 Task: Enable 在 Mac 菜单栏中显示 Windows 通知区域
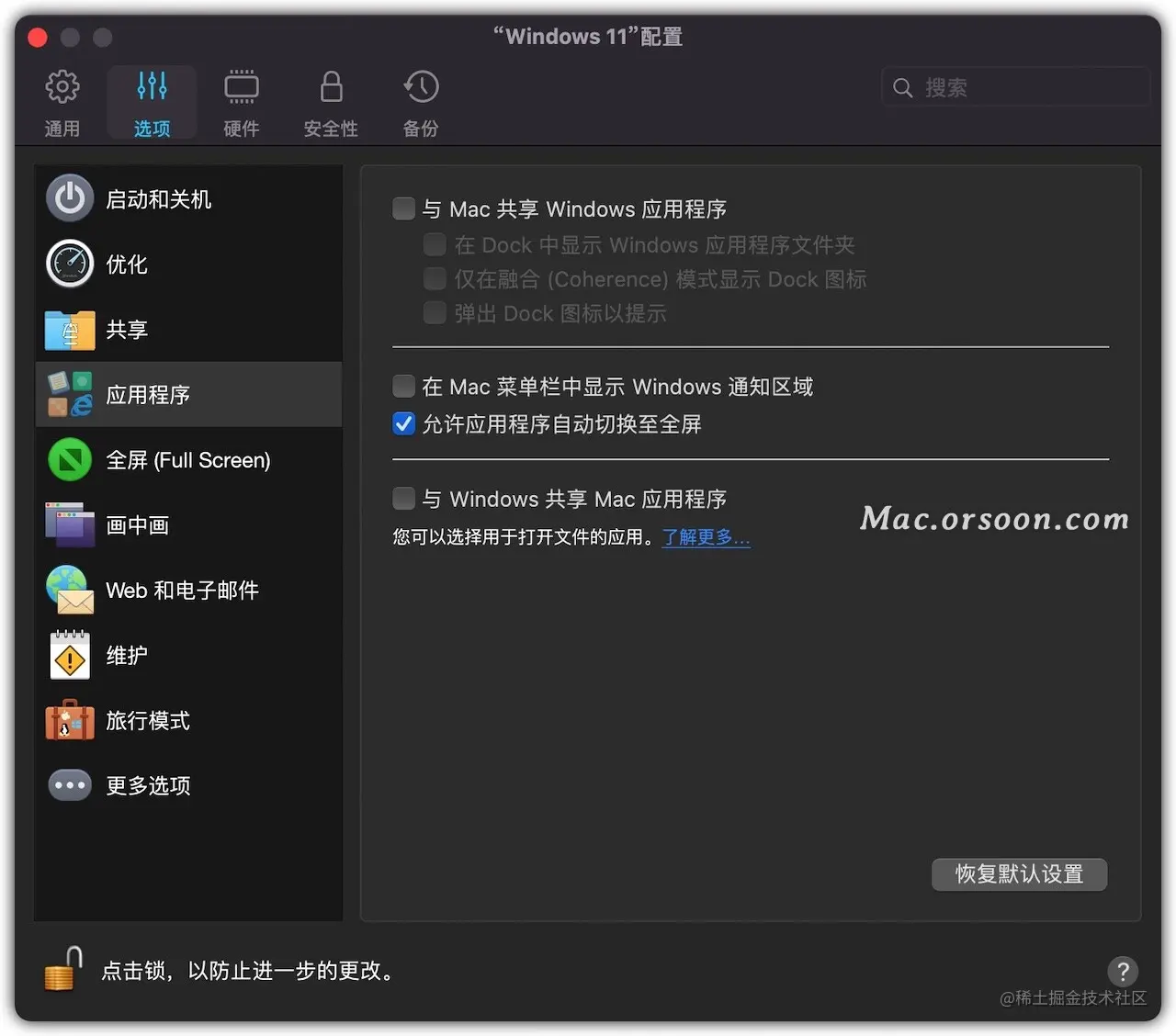pos(403,386)
